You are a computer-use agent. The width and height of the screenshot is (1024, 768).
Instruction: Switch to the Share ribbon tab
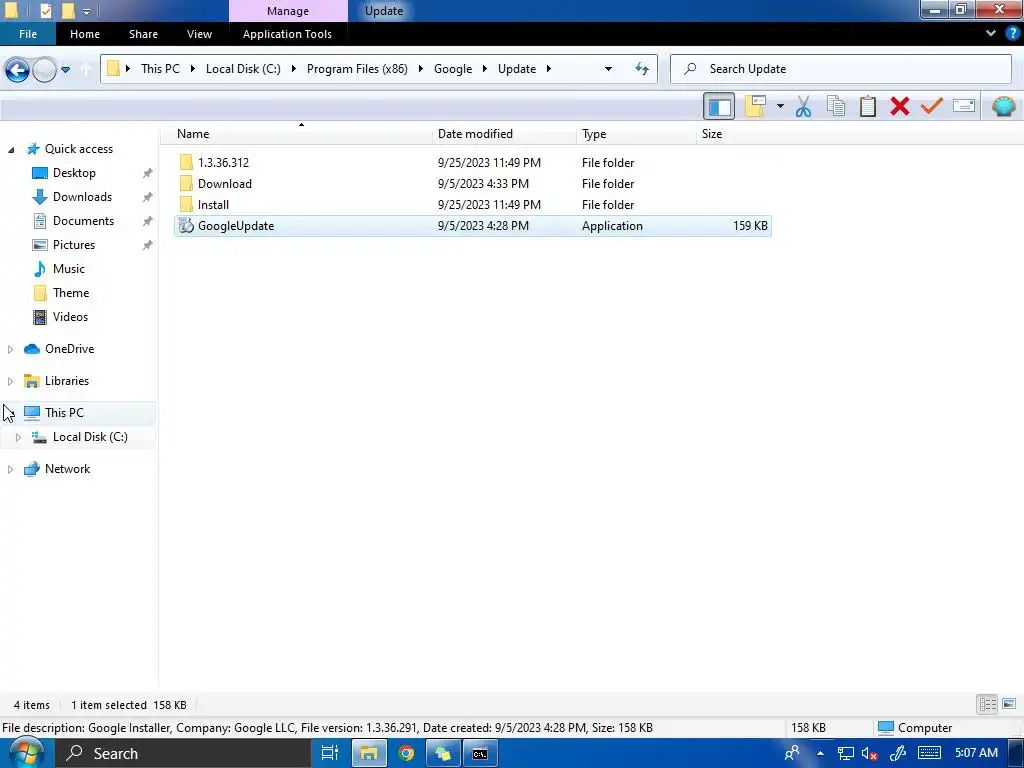pyautogui.click(x=143, y=34)
